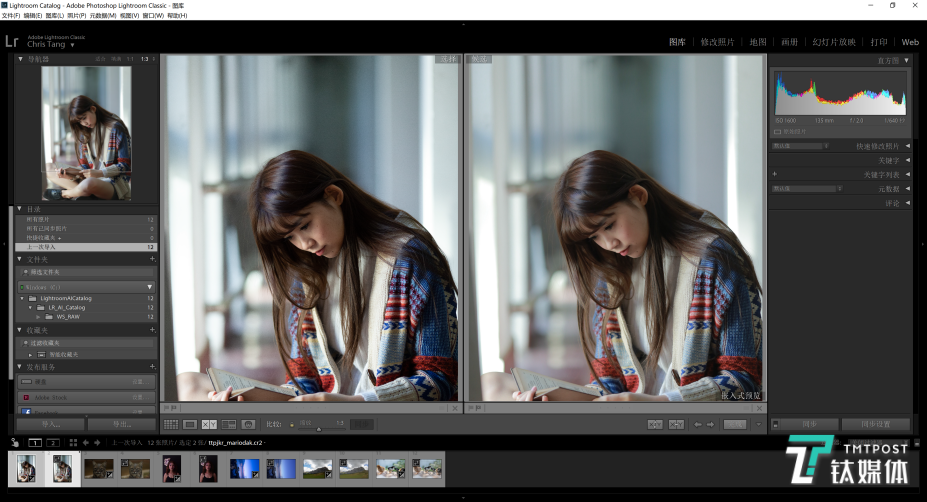This screenshot has height=502, width=927.
Task: Adjust the 缩放 zoom slider
Action: 318,428
